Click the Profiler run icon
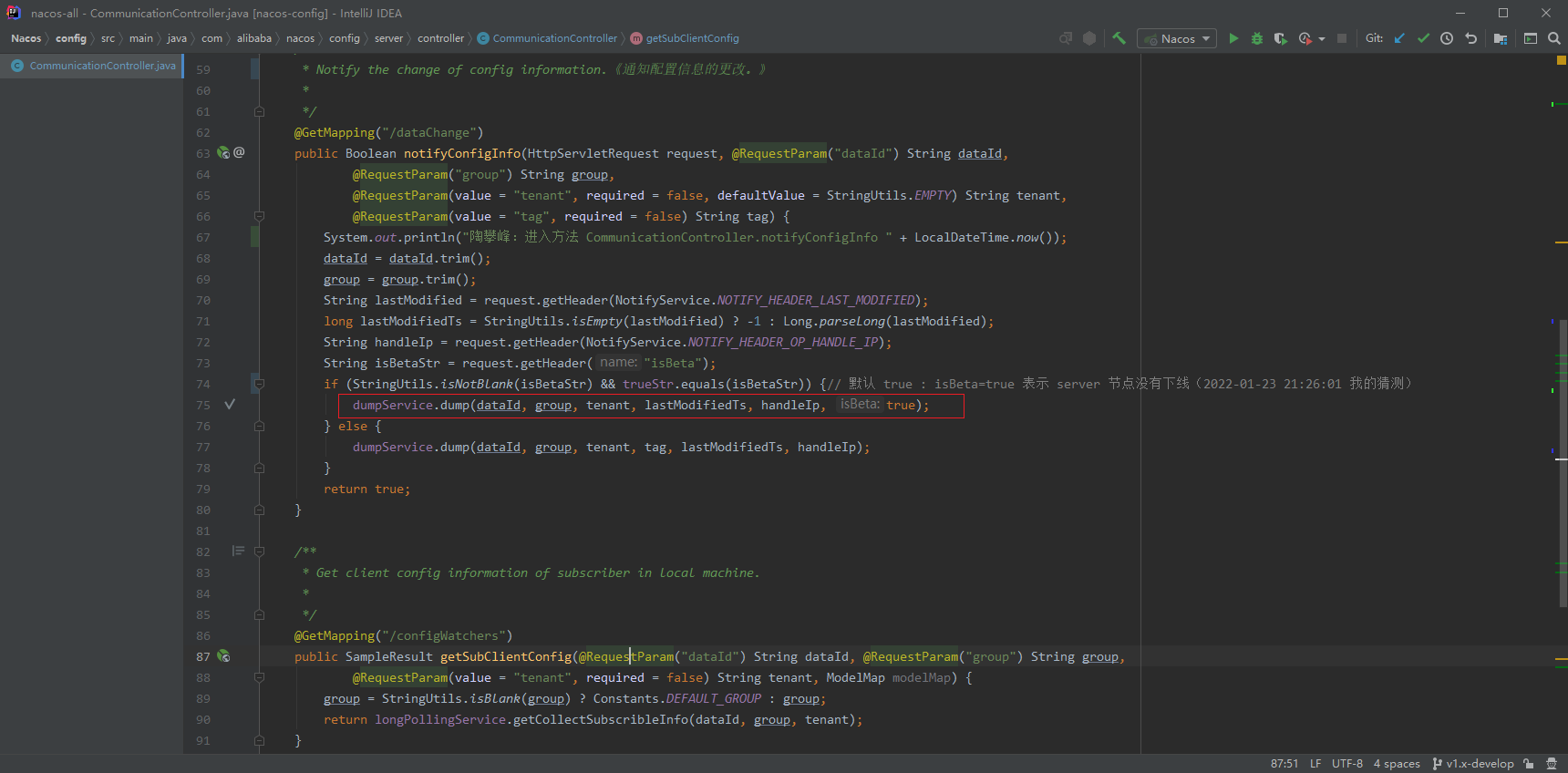 tap(1305, 38)
